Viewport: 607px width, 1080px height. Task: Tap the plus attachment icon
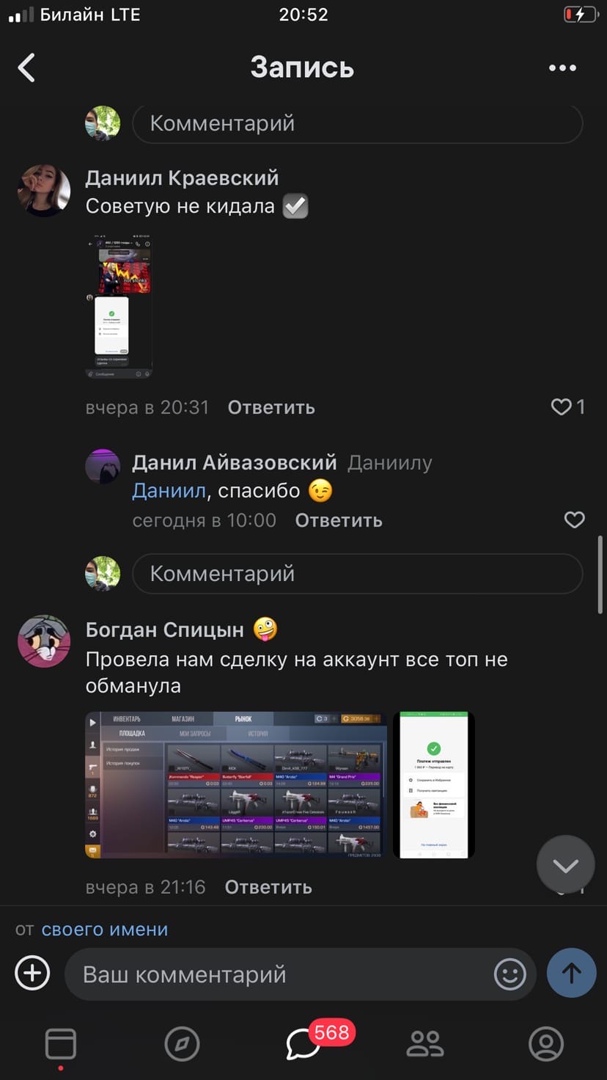pyautogui.click(x=32, y=973)
